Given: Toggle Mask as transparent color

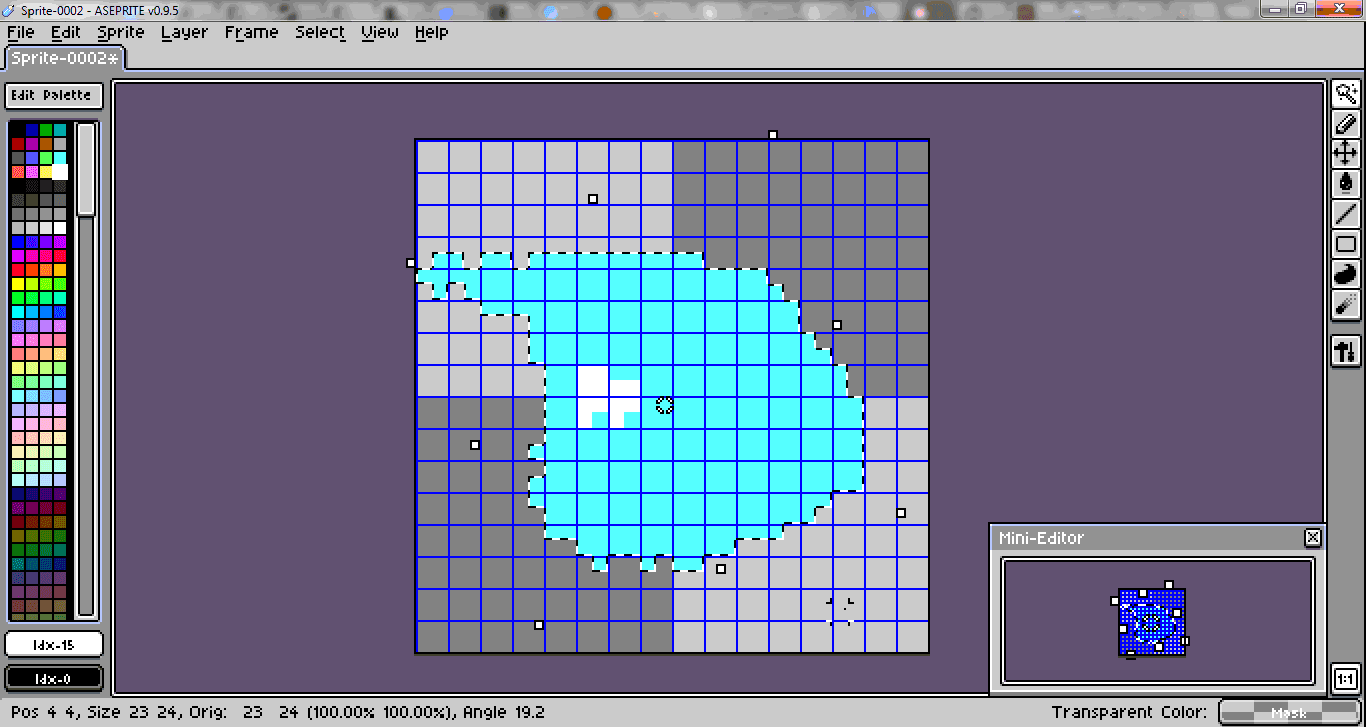Looking at the screenshot, I should (1289, 712).
